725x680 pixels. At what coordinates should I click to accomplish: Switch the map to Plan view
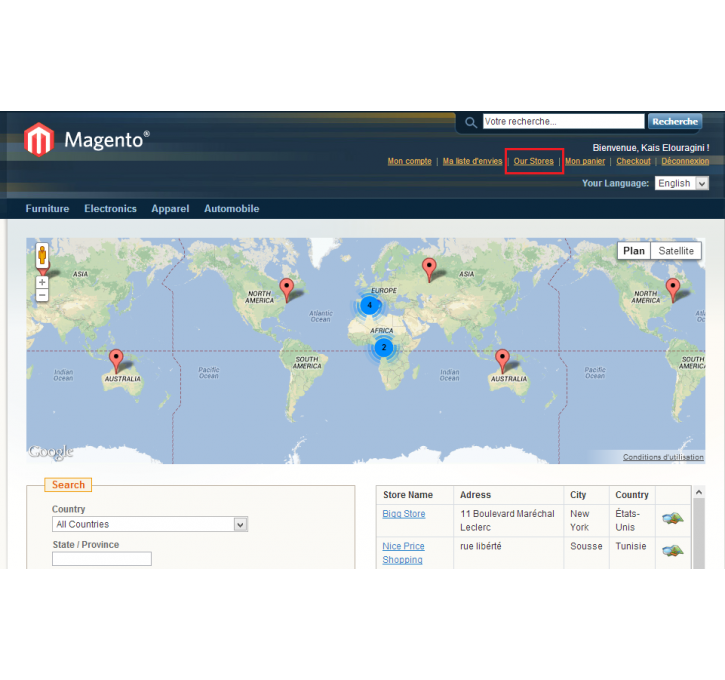(x=633, y=251)
